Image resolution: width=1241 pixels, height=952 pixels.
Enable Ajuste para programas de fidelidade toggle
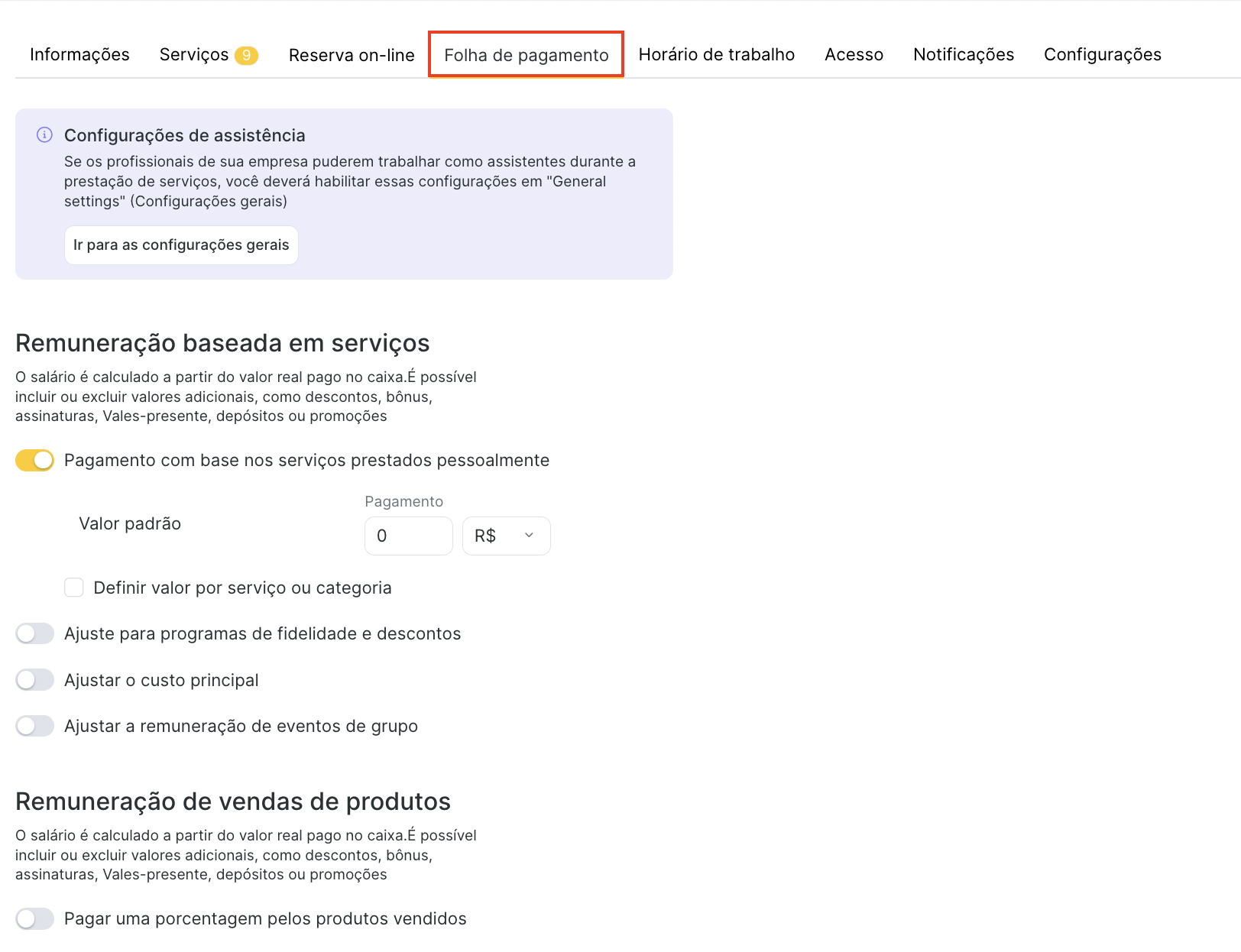pyautogui.click(x=35, y=633)
